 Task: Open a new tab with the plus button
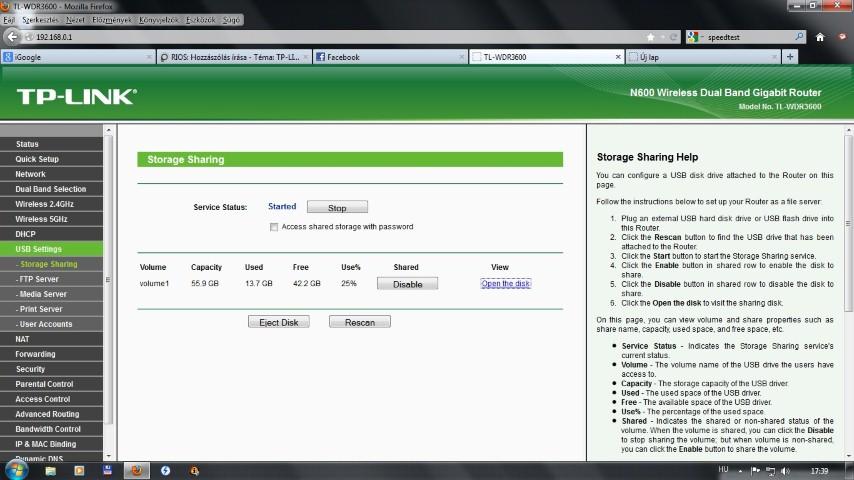pyautogui.click(x=790, y=57)
